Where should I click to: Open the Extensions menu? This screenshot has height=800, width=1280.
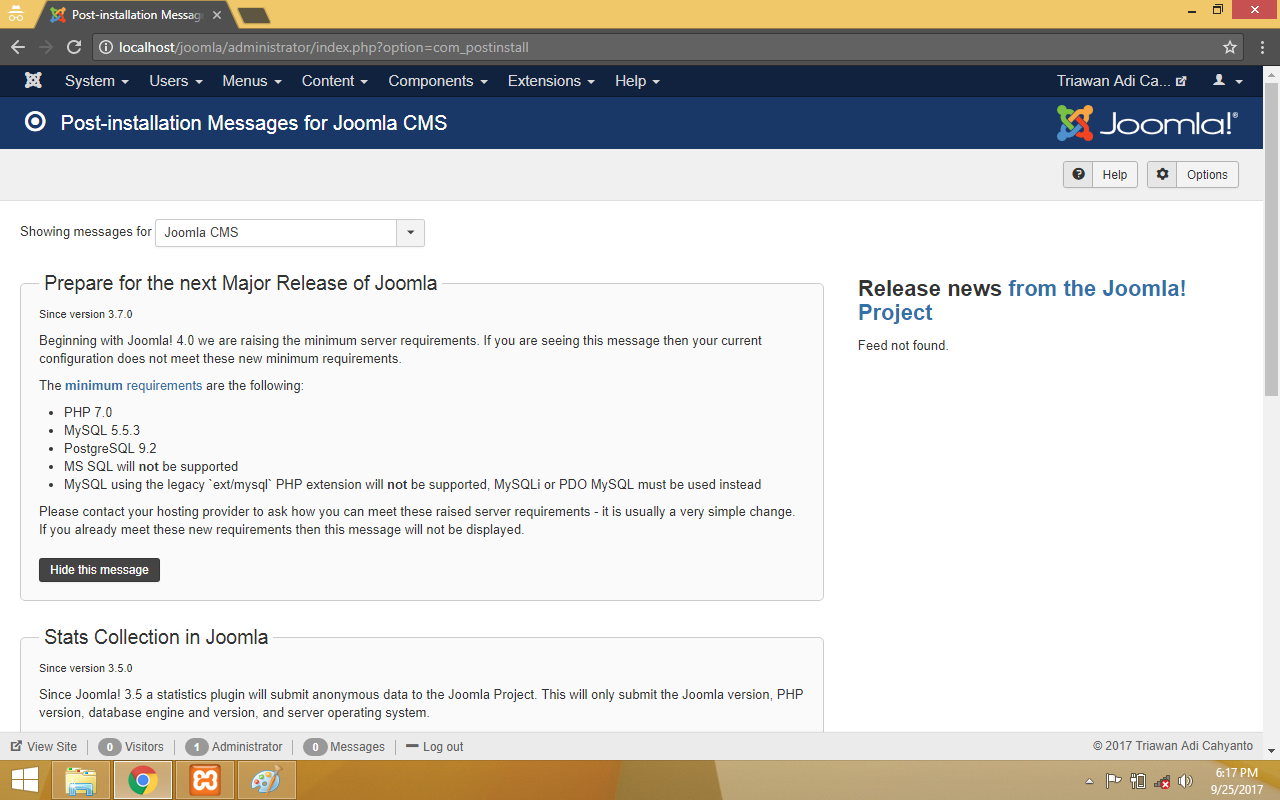coord(551,81)
